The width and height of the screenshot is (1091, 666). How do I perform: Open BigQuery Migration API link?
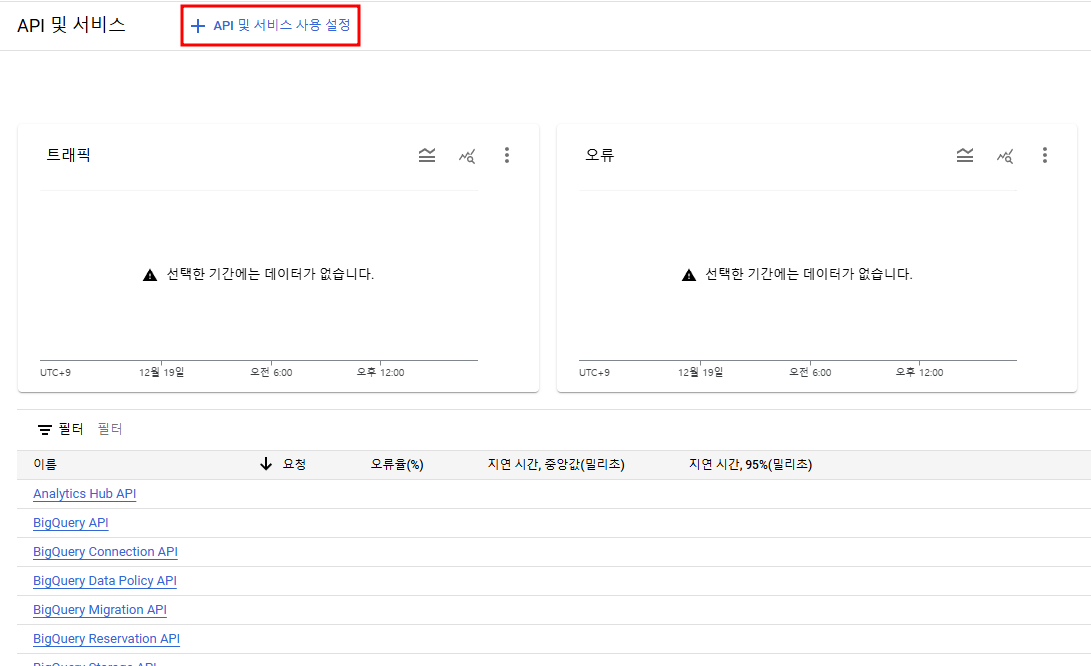point(100,610)
